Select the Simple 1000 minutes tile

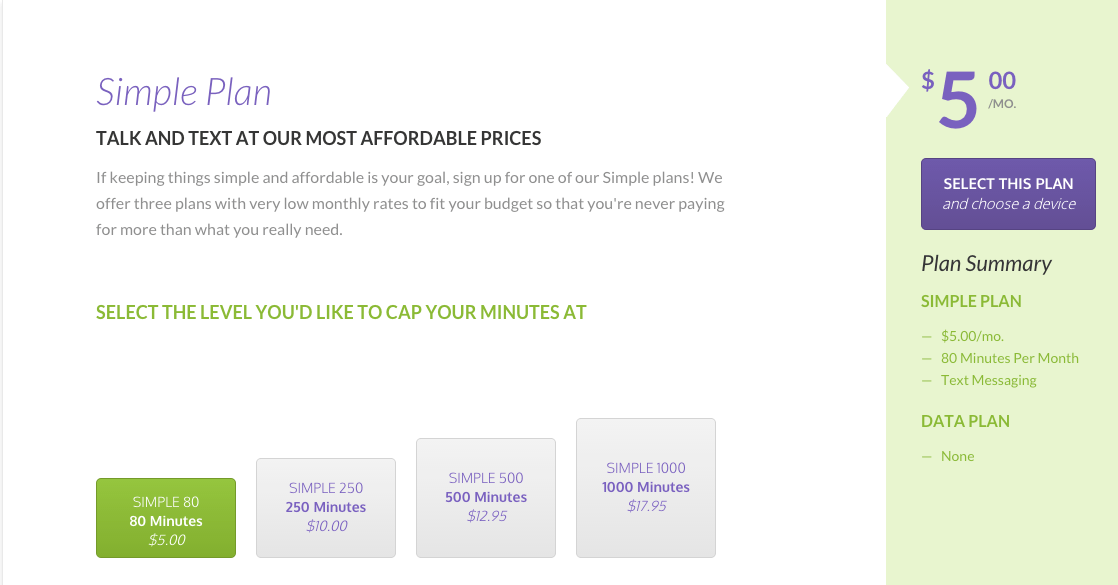point(646,487)
